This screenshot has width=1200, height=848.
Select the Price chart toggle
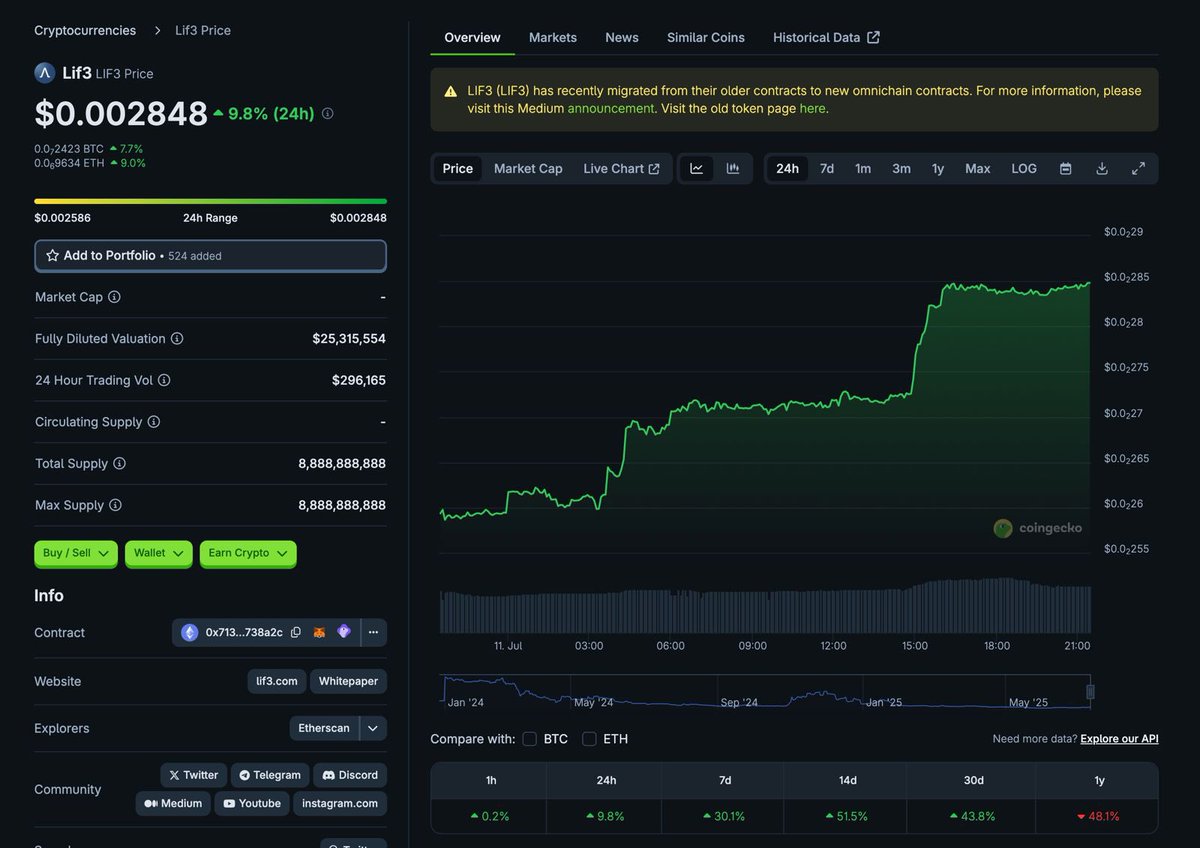click(458, 169)
